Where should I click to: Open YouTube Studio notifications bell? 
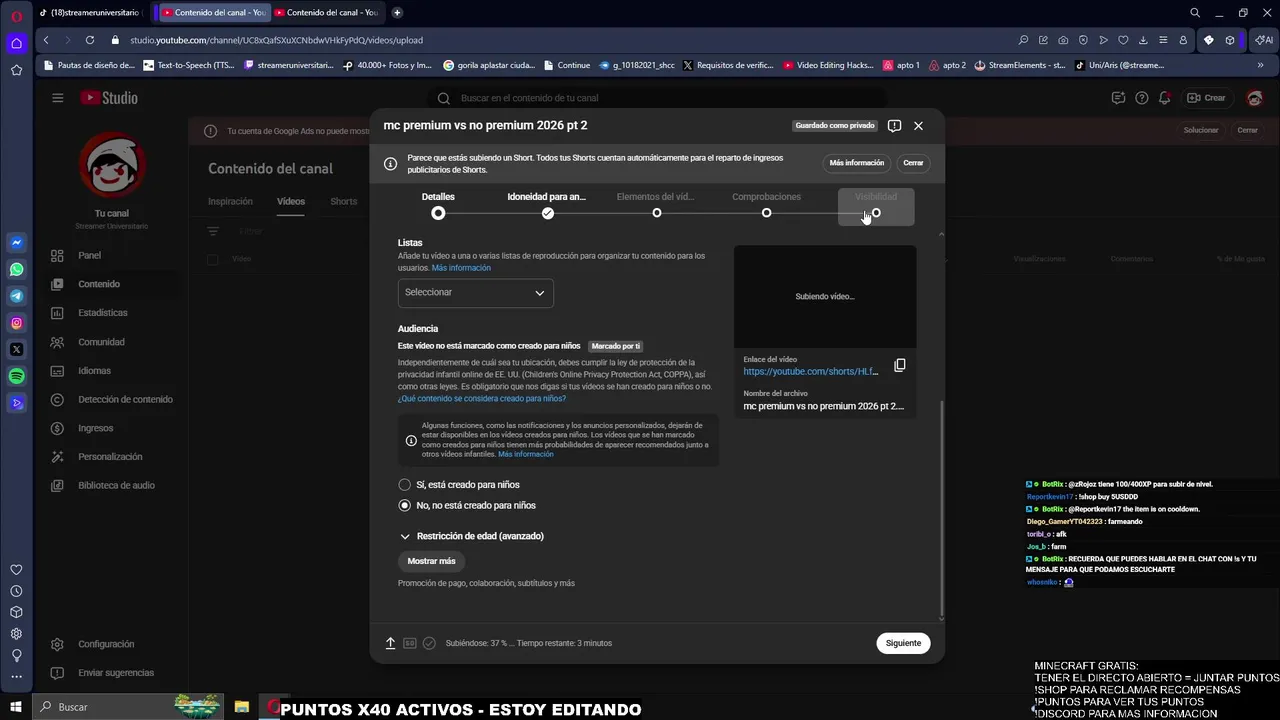[x=1164, y=98]
